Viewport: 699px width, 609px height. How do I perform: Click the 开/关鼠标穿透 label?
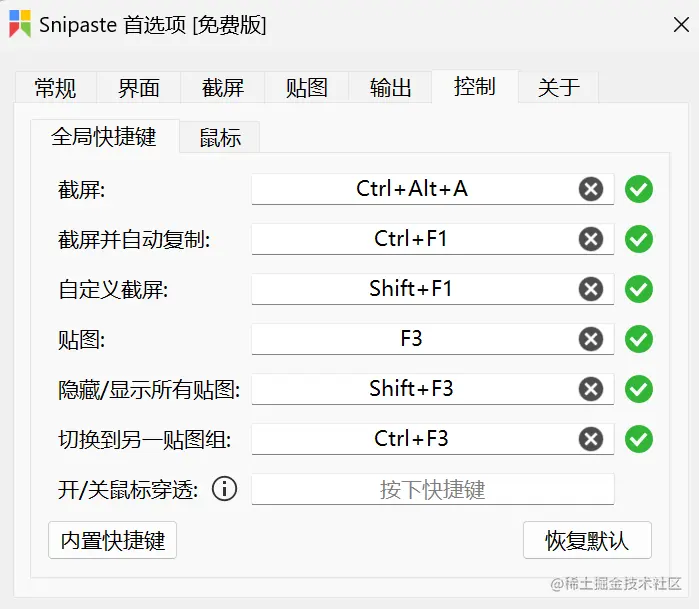click(128, 490)
